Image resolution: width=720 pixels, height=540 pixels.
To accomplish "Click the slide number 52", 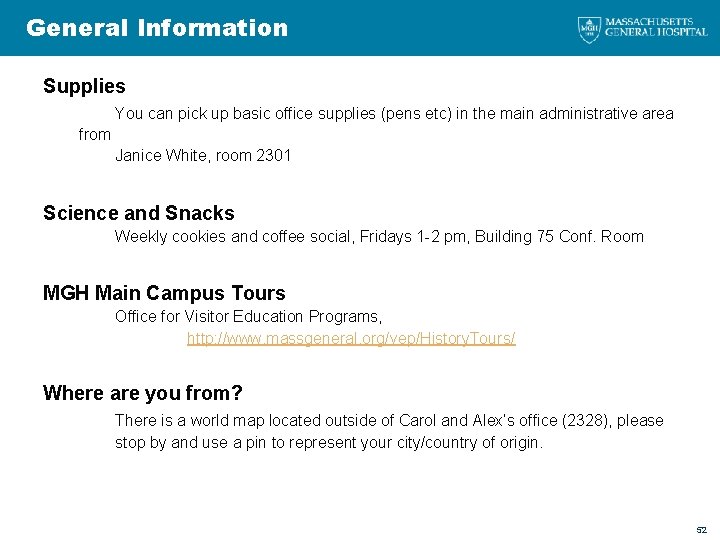I will (702, 529).
